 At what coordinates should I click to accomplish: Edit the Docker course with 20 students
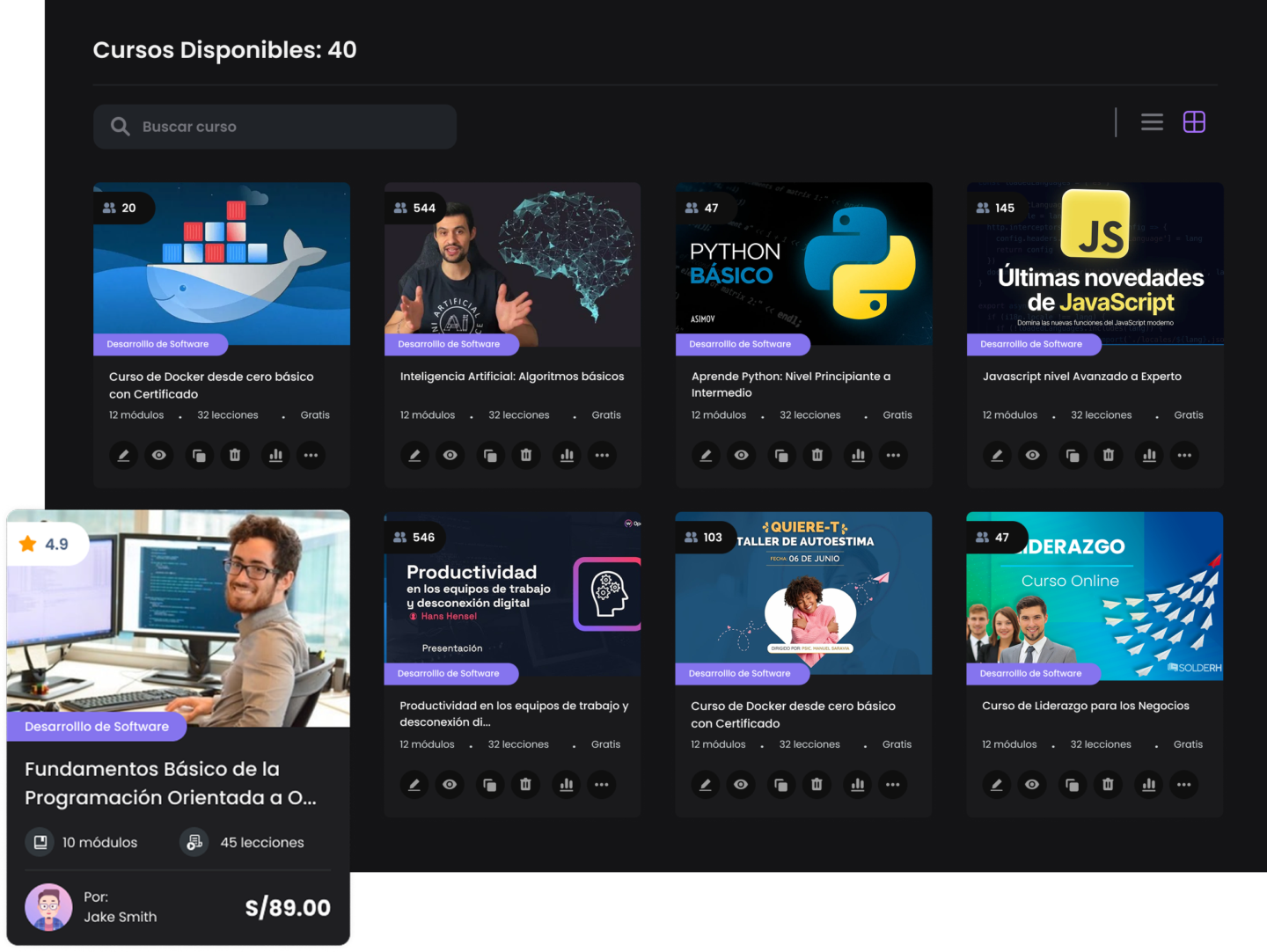click(x=123, y=455)
